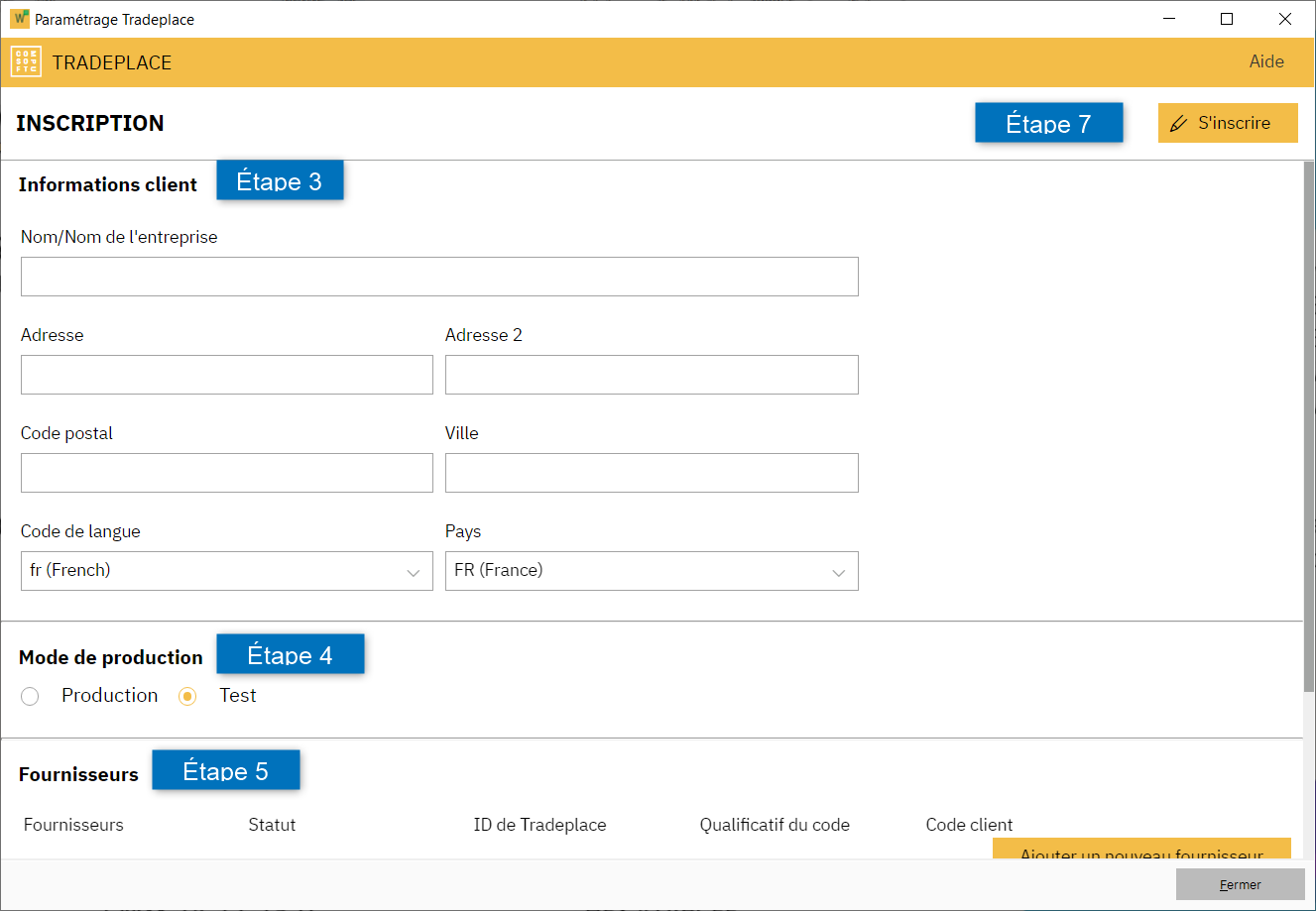The height and width of the screenshot is (911, 1316).
Task: Minimize the Paramétrage Tradeplace window
Action: [1169, 19]
